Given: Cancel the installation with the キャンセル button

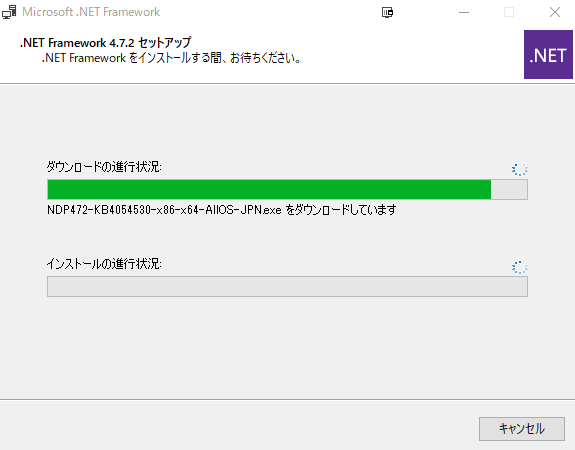Looking at the screenshot, I should (522, 429).
